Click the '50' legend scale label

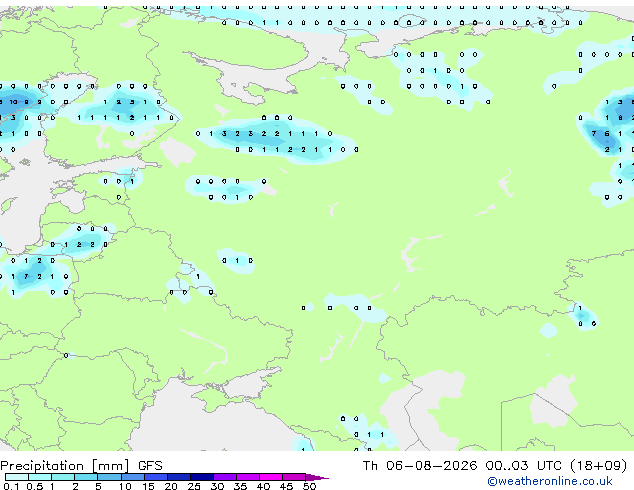[310, 486]
